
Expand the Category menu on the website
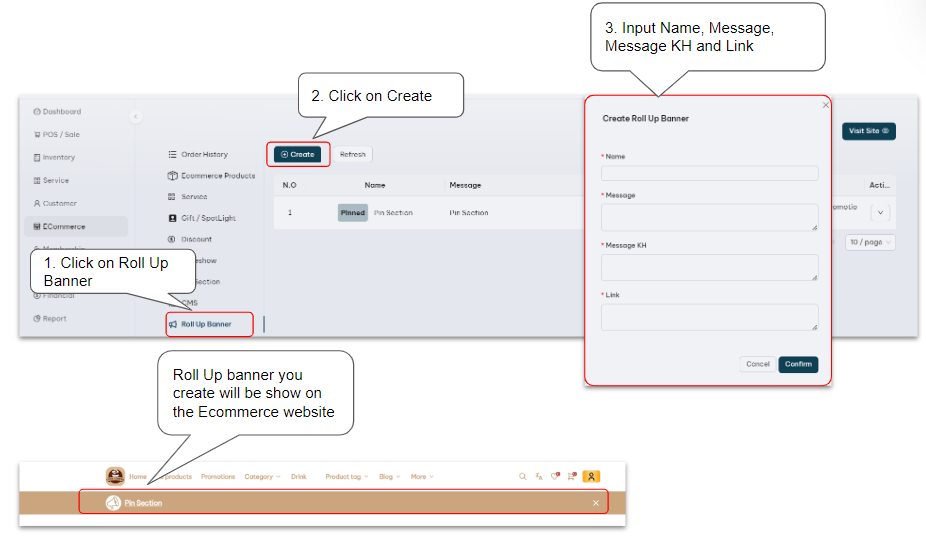[x=262, y=477]
